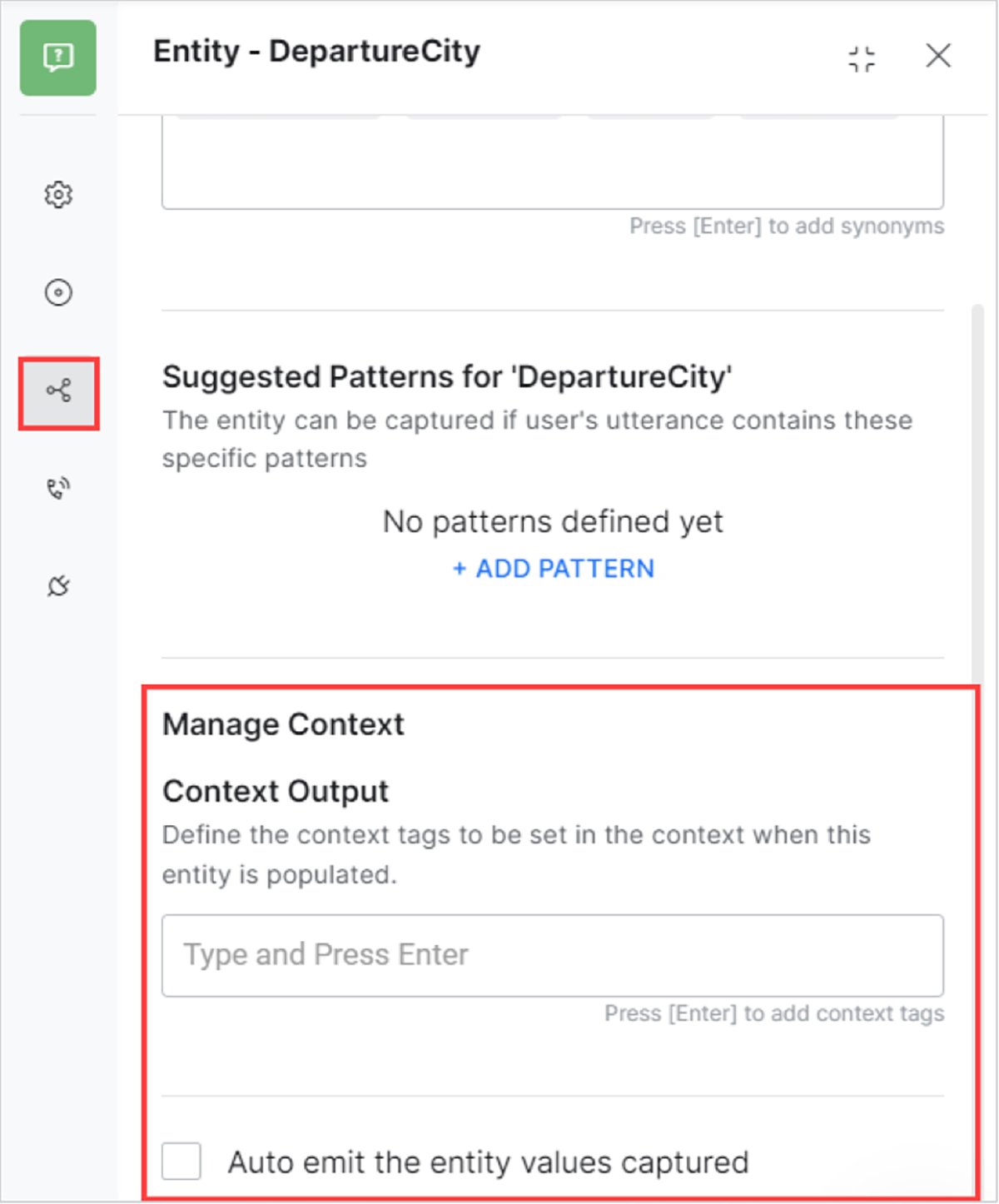Click the speech-bubble question mark icon

(x=57, y=58)
